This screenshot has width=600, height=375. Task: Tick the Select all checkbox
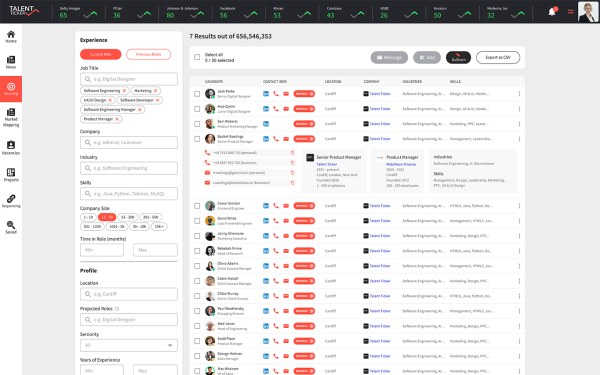pyautogui.click(x=197, y=57)
